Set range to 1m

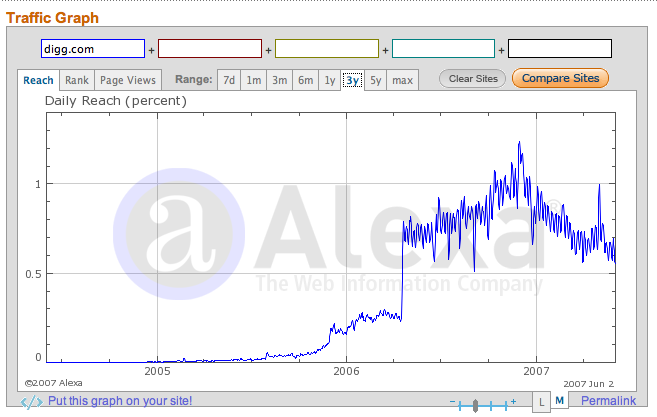253,80
